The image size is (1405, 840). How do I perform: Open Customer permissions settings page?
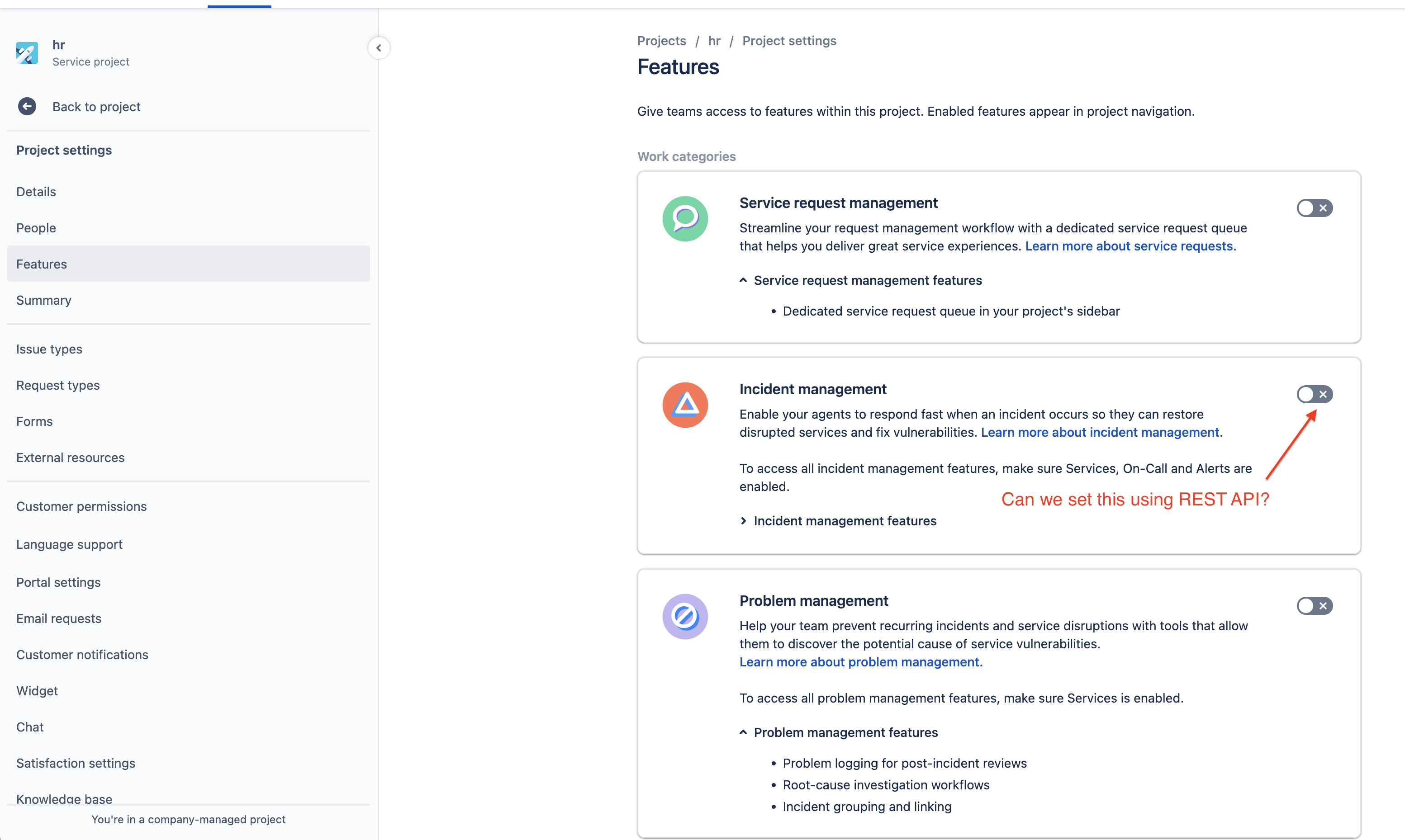point(81,507)
